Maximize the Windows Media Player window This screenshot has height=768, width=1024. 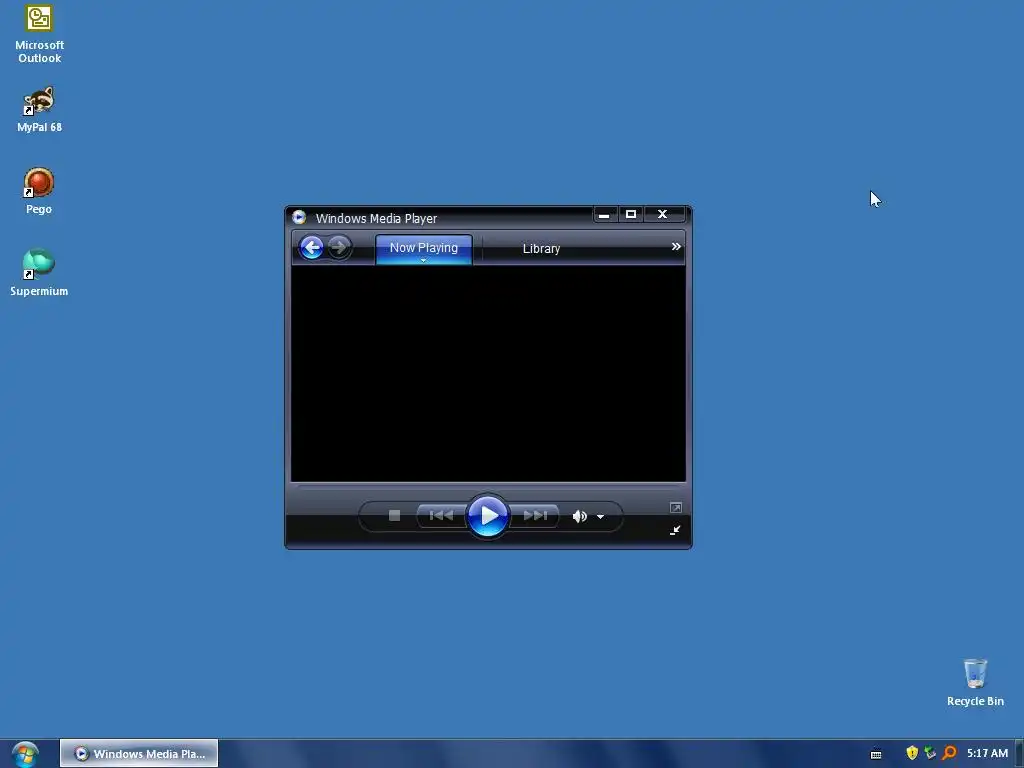pyautogui.click(x=631, y=214)
